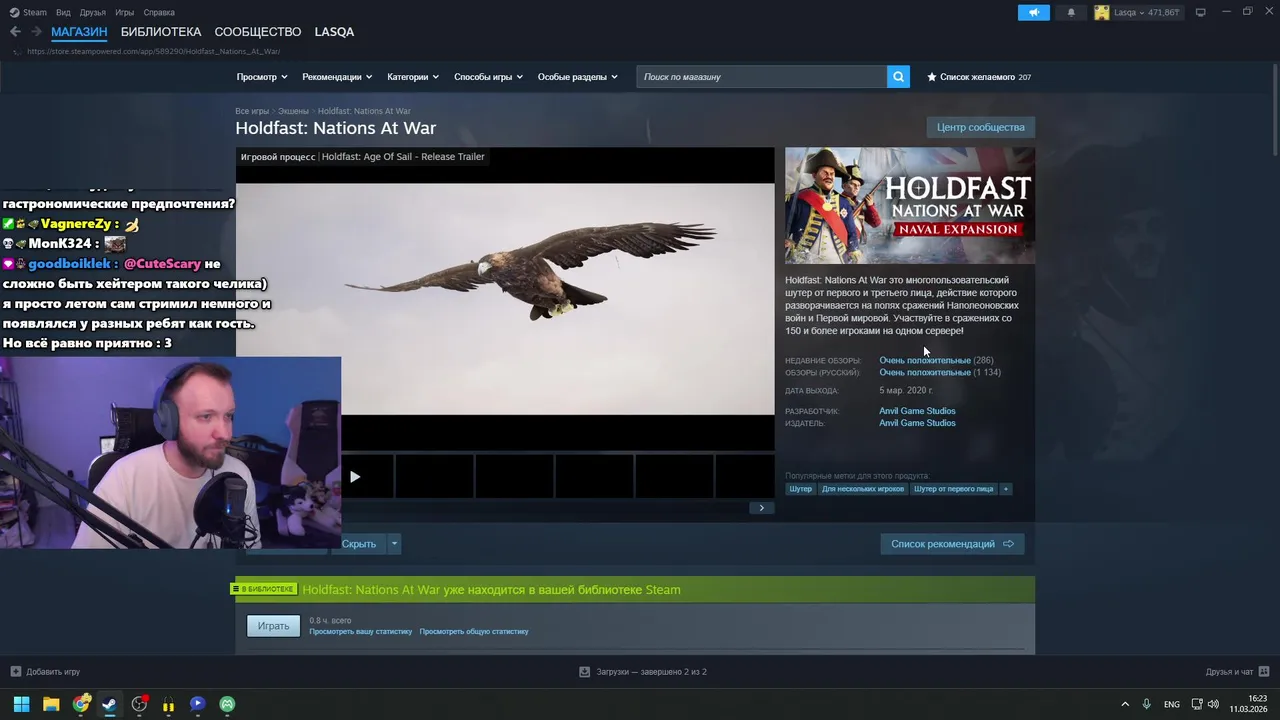Click the Играть button
Viewport: 1280px width, 720px height.
273,626
